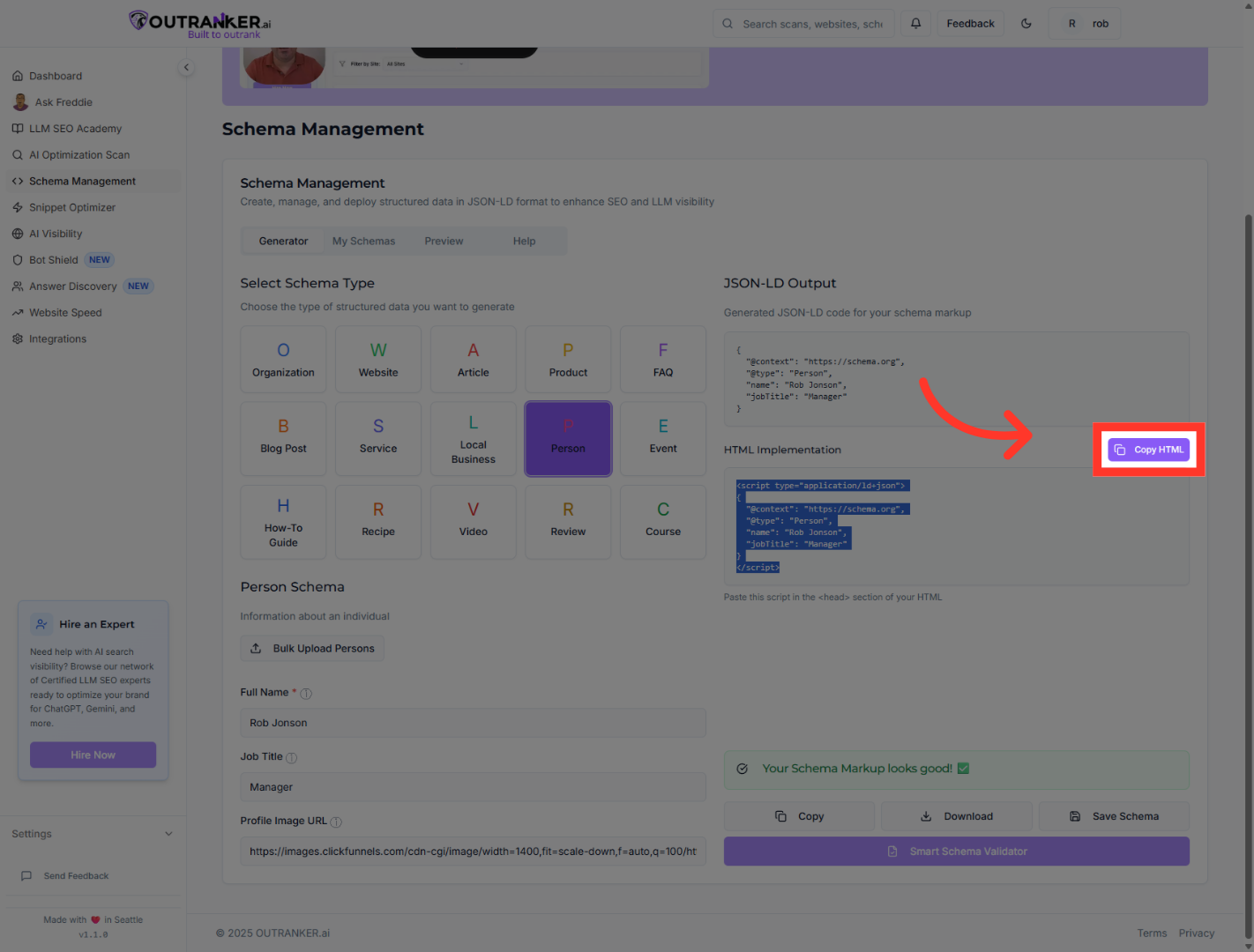Collapse the sidebar with chevron button
The width and height of the screenshot is (1254, 952).
click(x=186, y=68)
